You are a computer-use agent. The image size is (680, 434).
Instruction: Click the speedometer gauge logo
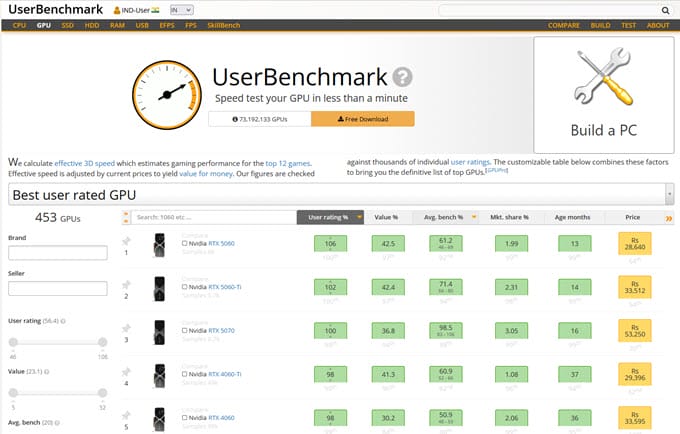tap(167, 95)
